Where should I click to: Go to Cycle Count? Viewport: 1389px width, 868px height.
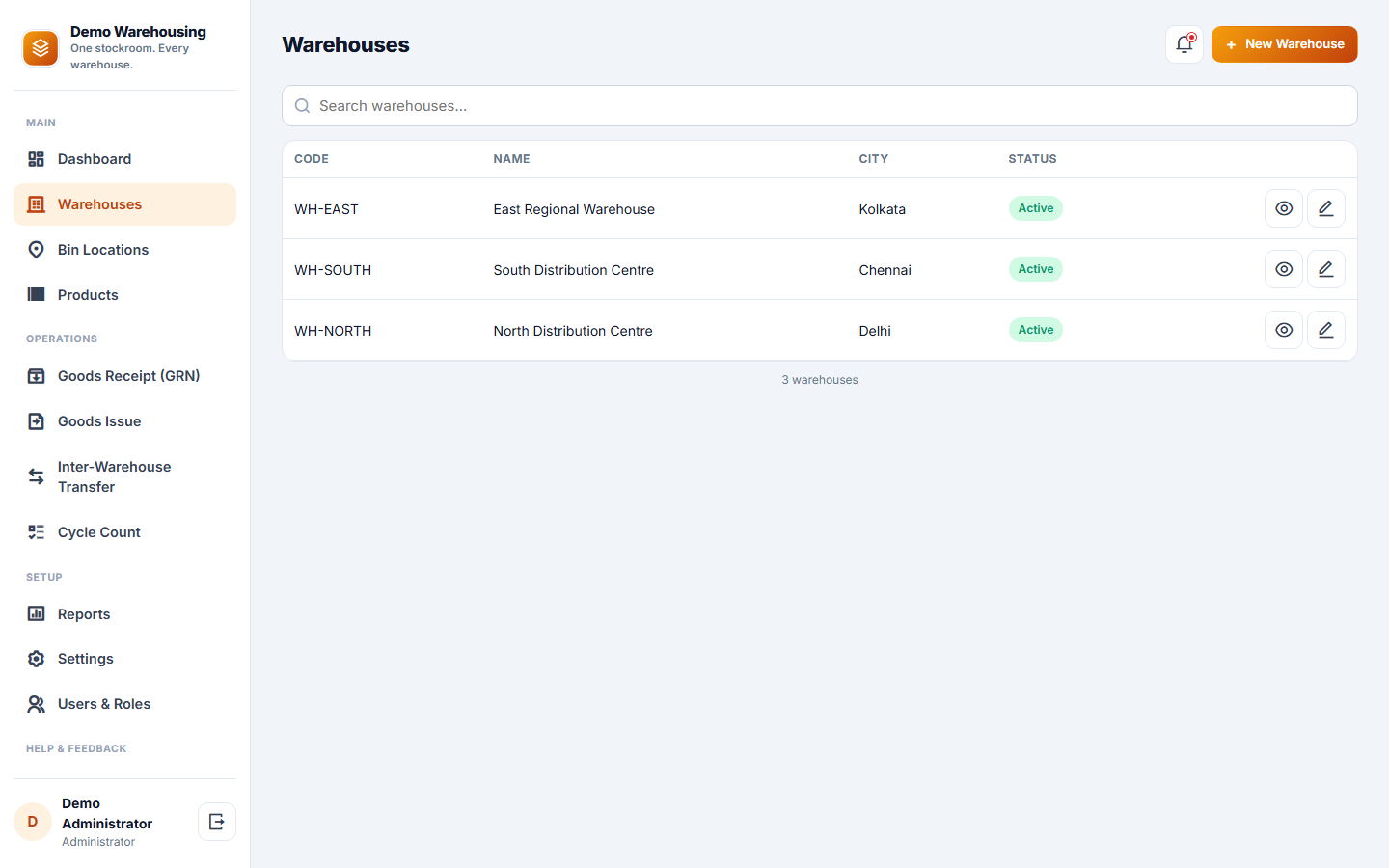click(x=124, y=532)
